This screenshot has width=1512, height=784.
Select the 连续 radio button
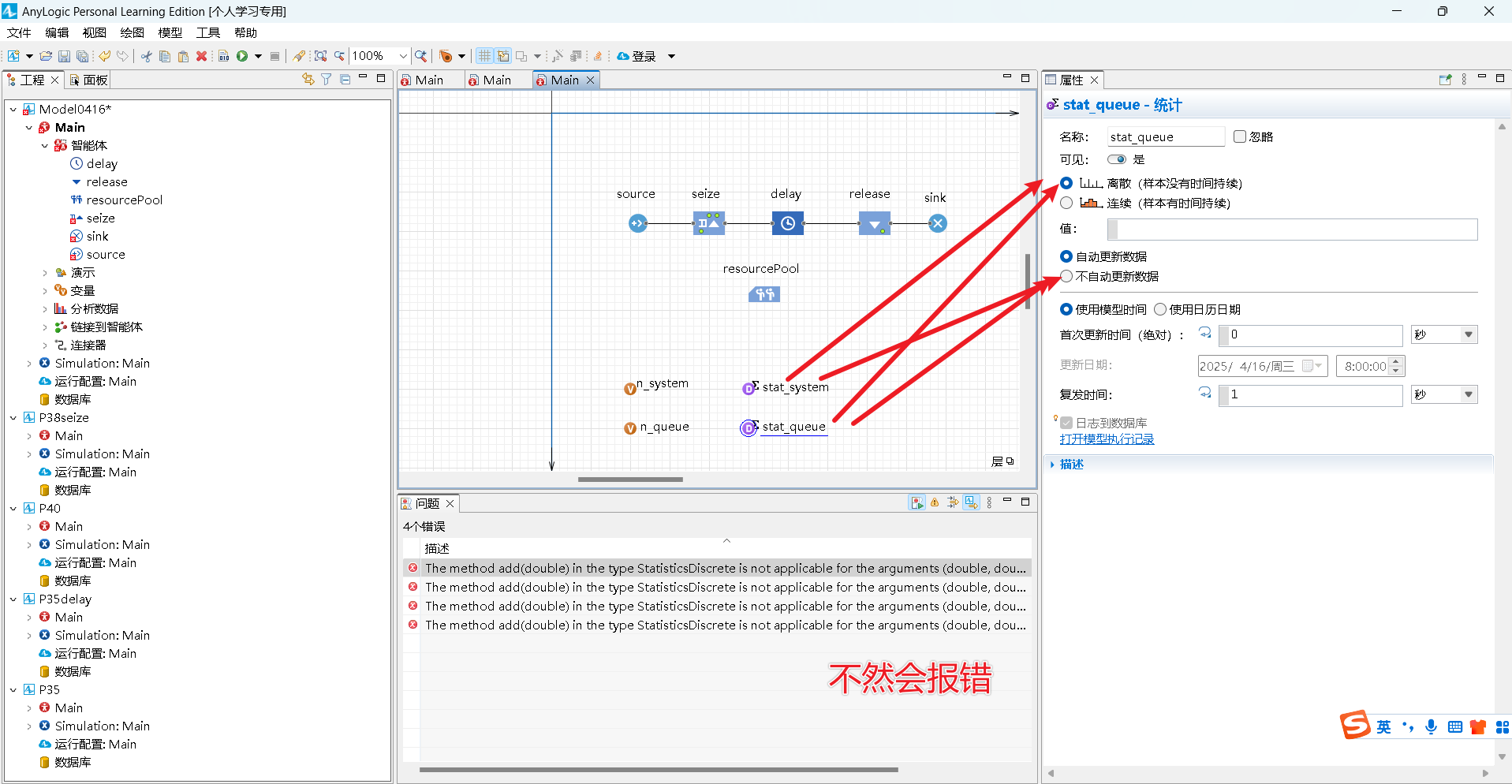point(1066,202)
